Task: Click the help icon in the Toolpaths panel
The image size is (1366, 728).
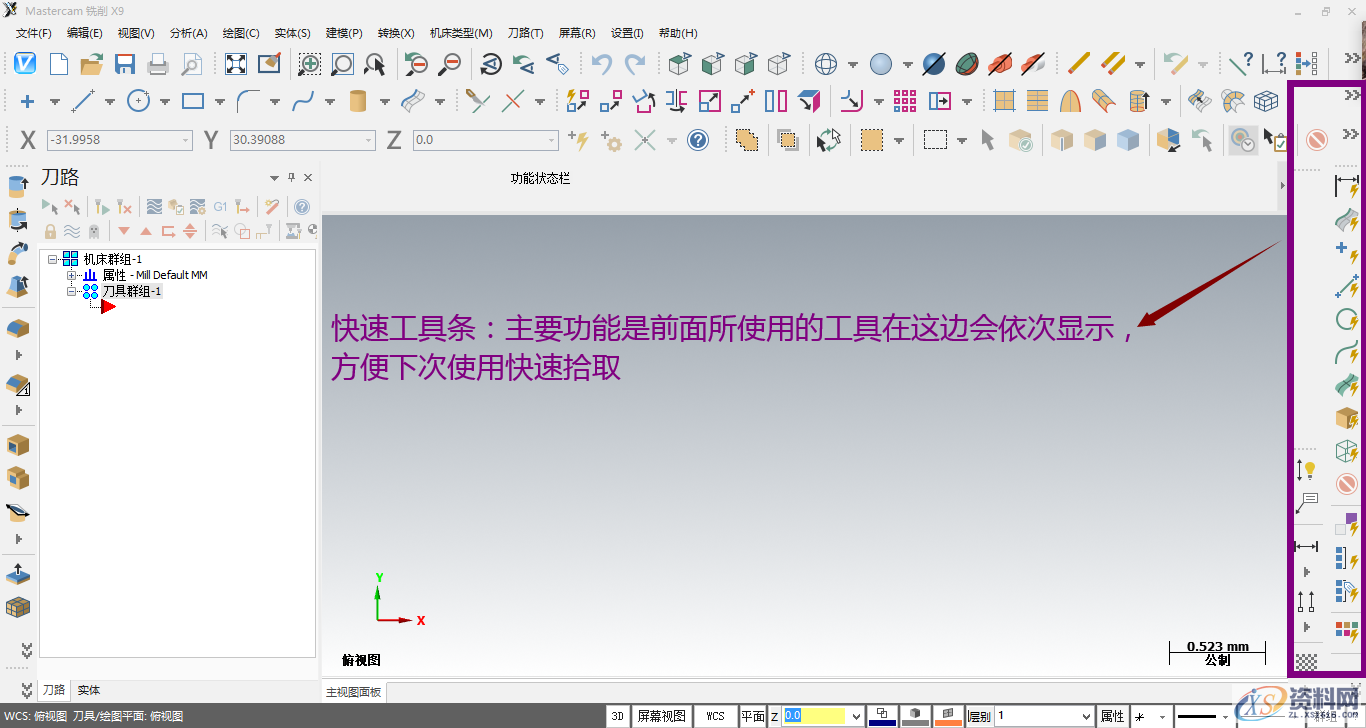Action: click(302, 206)
